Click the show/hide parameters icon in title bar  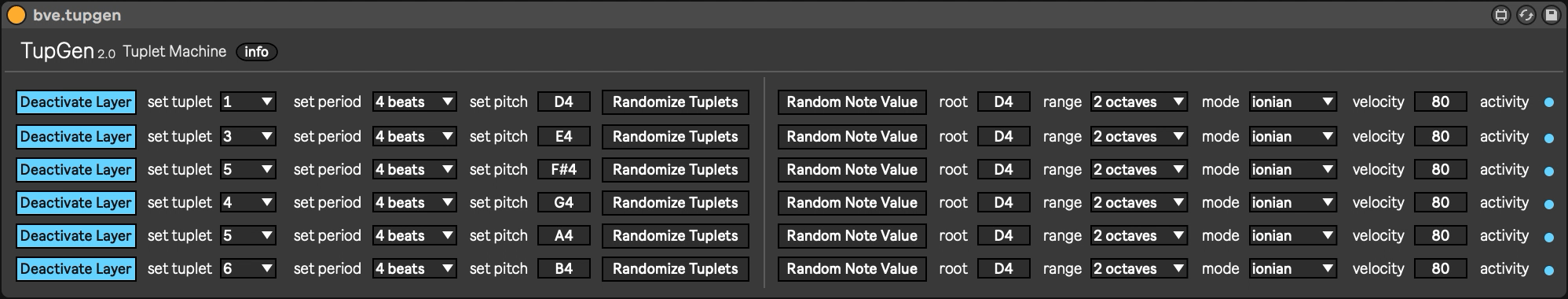(1500, 15)
